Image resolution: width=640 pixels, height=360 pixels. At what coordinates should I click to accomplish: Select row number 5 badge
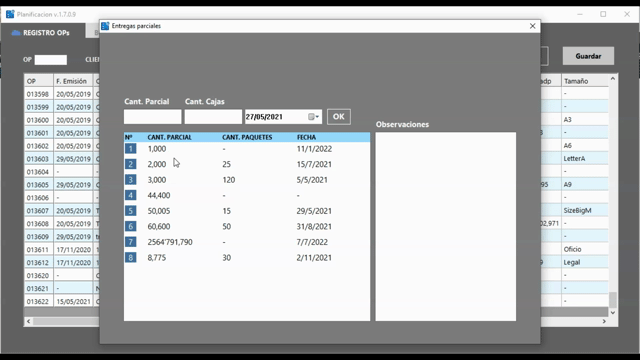pos(131,211)
